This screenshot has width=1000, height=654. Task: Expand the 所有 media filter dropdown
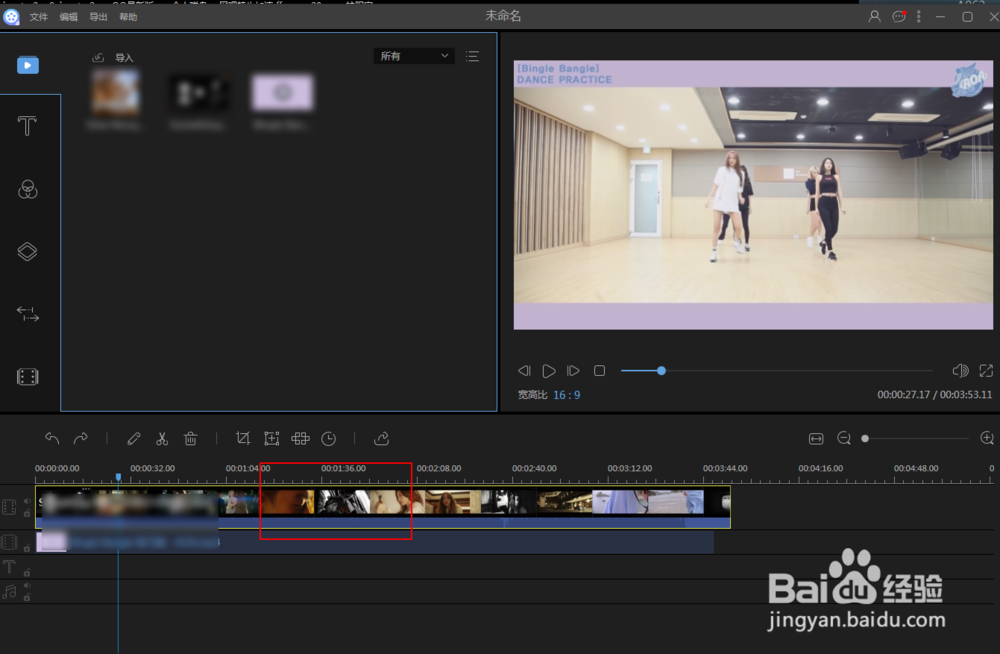point(414,56)
